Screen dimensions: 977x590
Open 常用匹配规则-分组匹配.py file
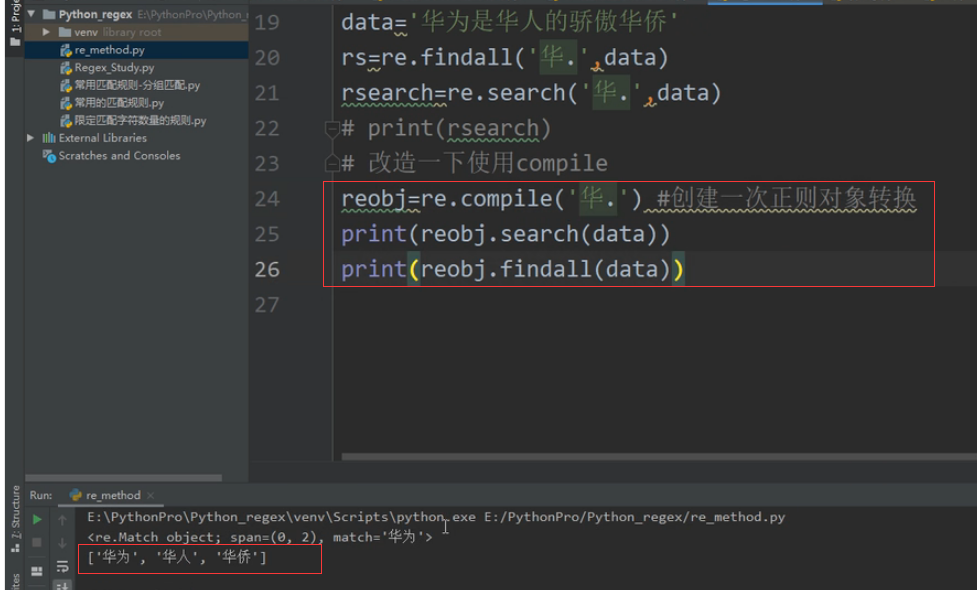tap(136, 85)
